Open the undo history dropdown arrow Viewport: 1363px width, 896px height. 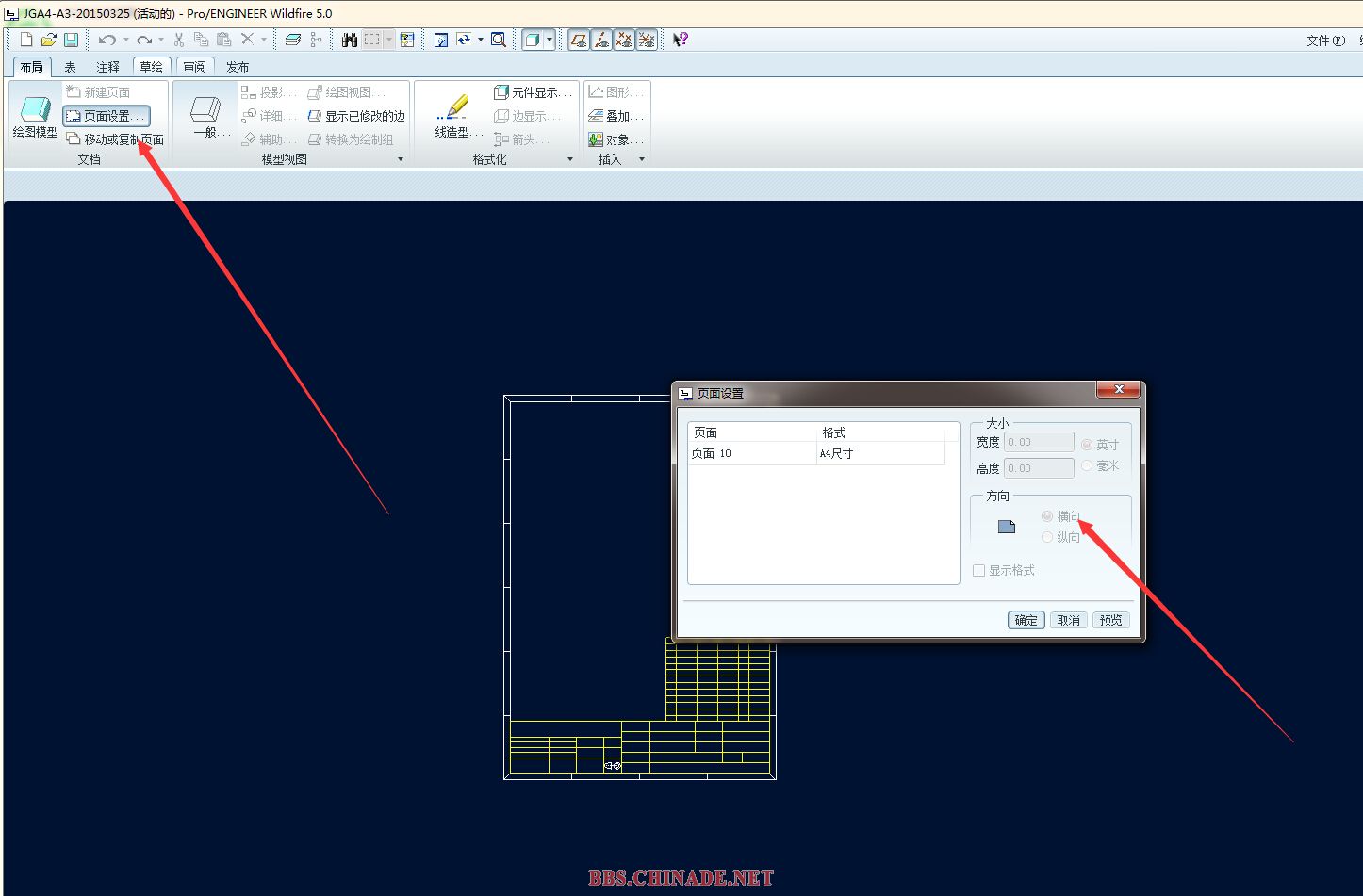126,40
